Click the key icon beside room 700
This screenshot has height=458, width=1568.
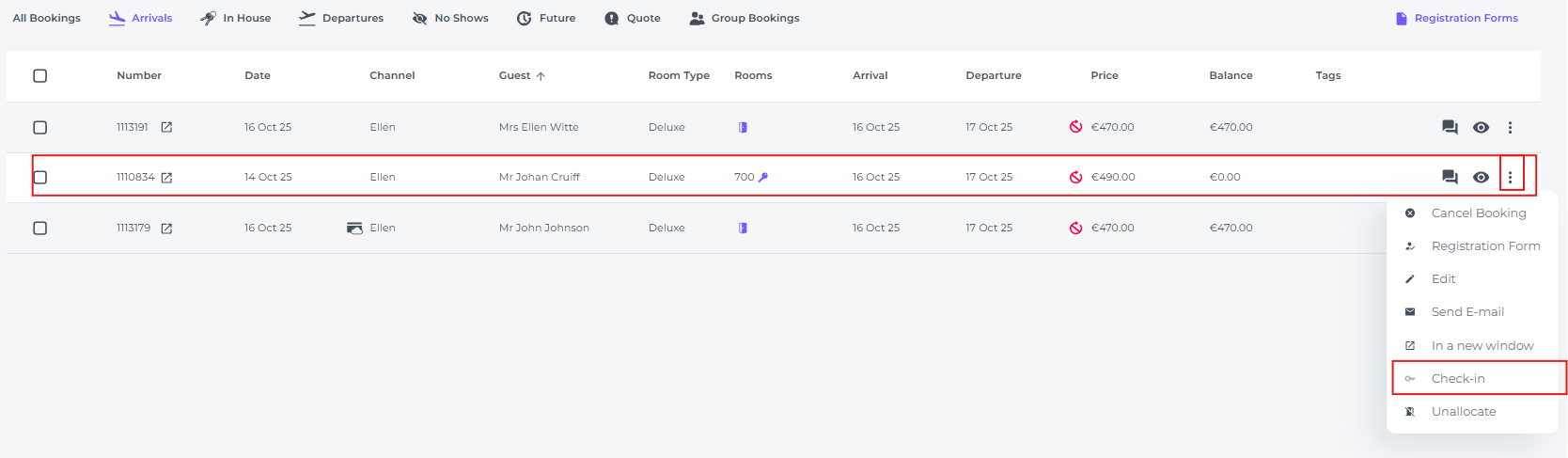click(763, 177)
